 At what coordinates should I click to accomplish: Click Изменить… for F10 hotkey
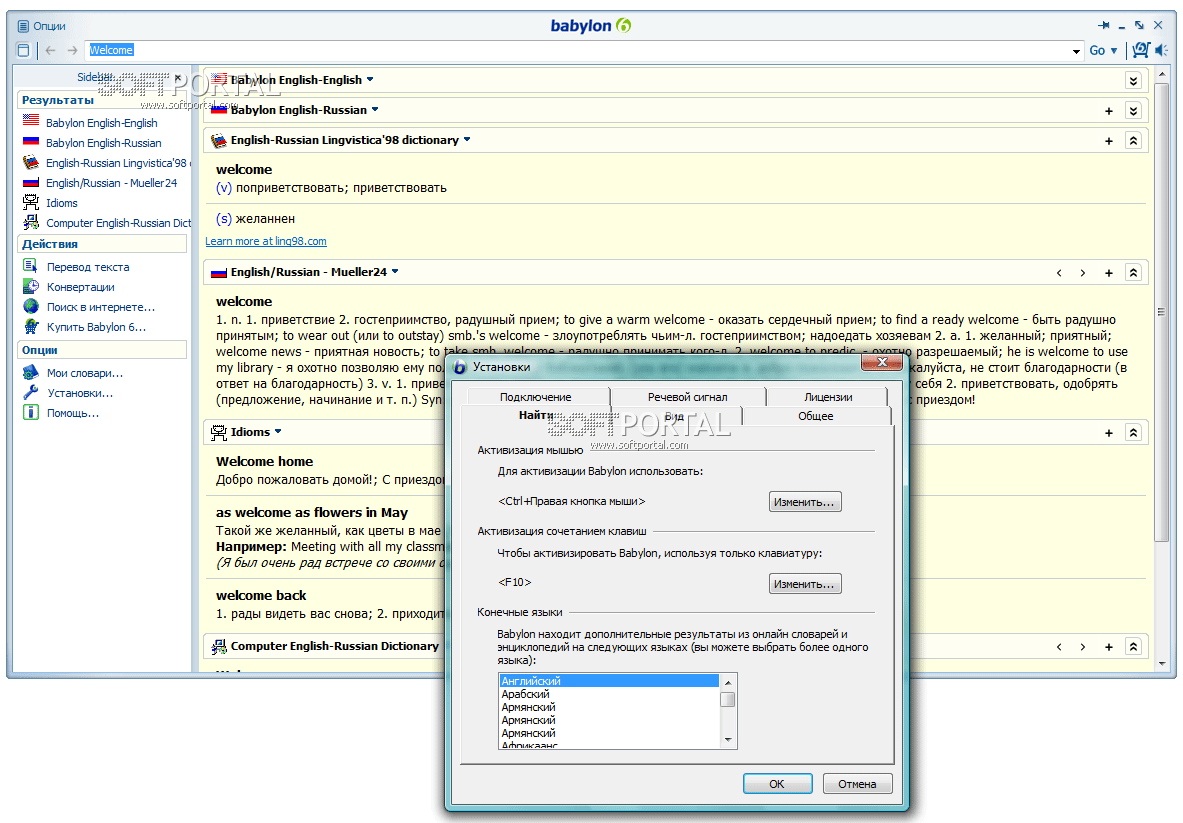[x=805, y=584]
